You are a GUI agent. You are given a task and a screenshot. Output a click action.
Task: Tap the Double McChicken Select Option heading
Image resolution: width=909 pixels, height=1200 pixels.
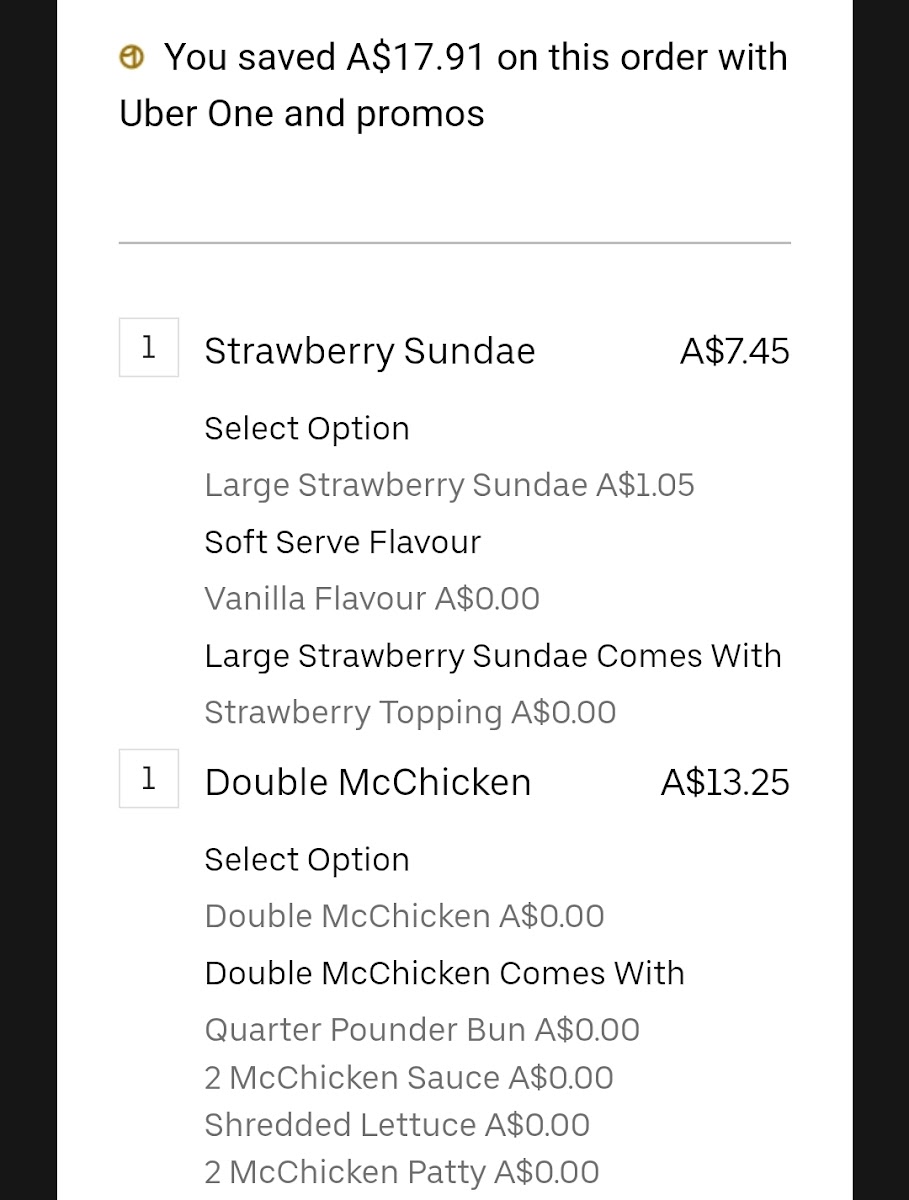point(307,860)
